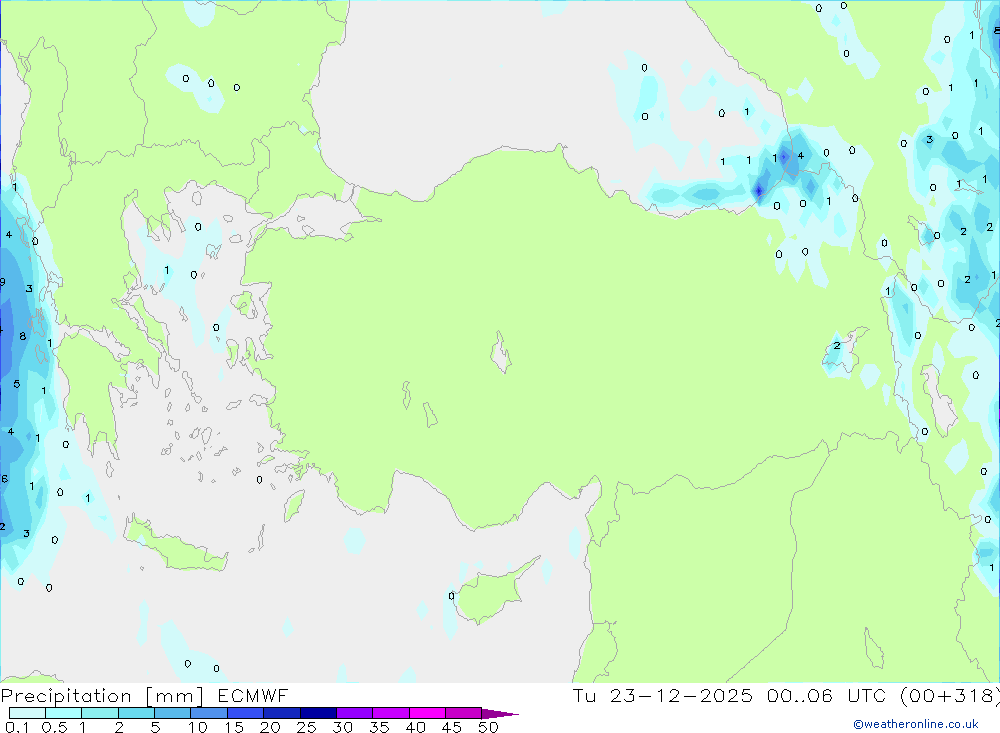Click the 'Precipitation [mm]' title text
1000x733 pixels.
pyautogui.click(x=102, y=696)
